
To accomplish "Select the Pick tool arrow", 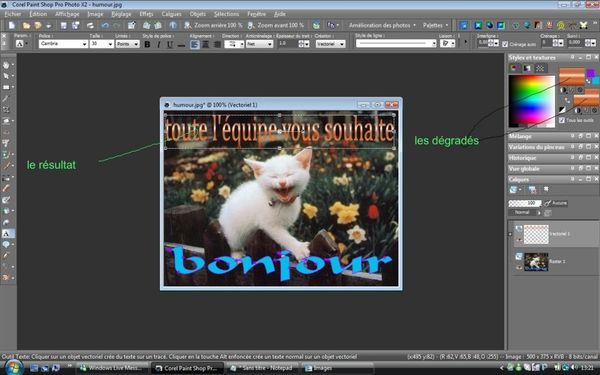I will [x=6, y=76].
